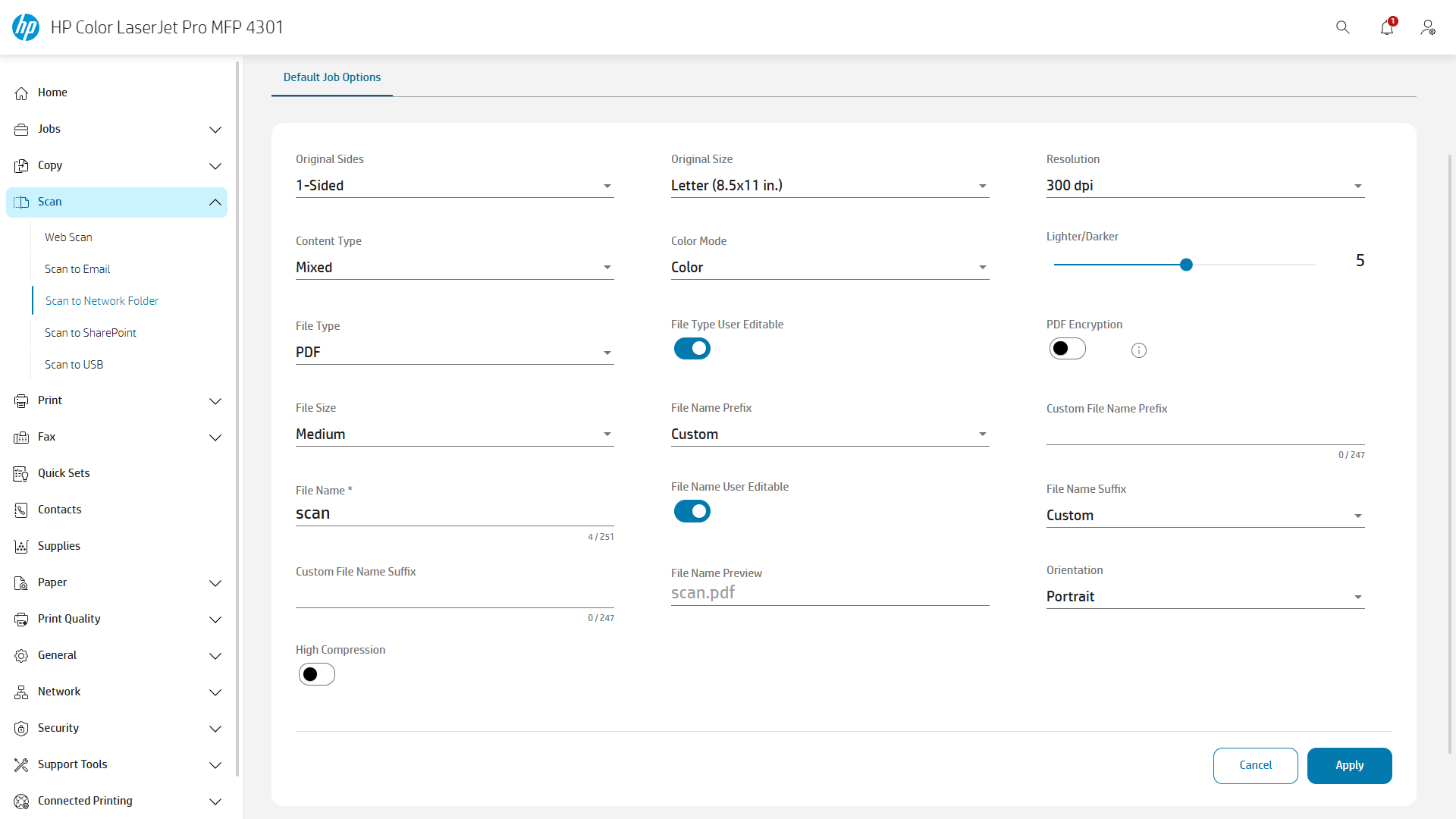Click the Print Quality icon
Viewport: 1456px width, 819px height.
click(21, 619)
